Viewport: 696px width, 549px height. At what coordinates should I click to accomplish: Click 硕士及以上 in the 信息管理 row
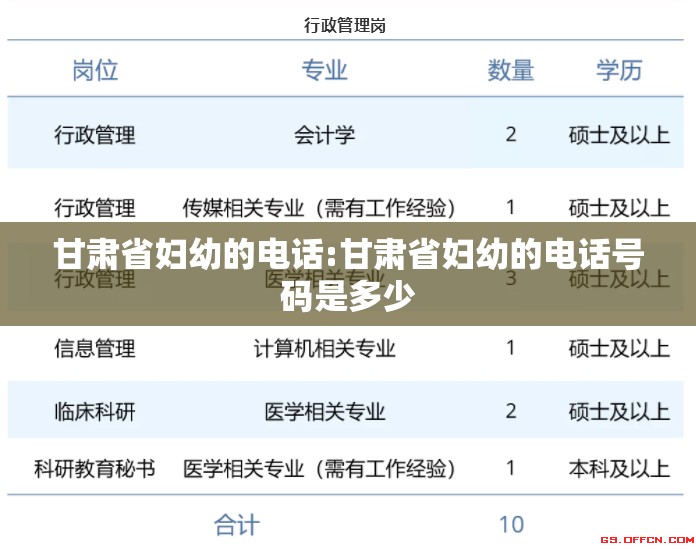[619, 349]
